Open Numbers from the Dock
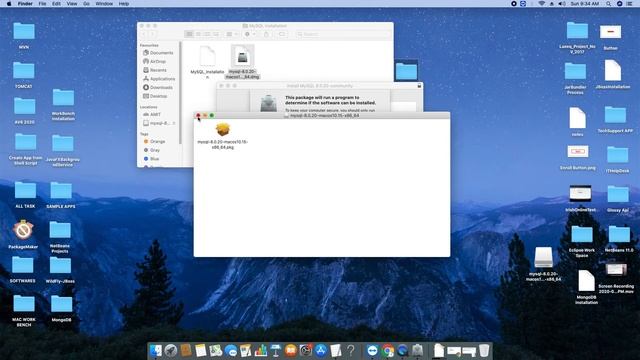 260,350
